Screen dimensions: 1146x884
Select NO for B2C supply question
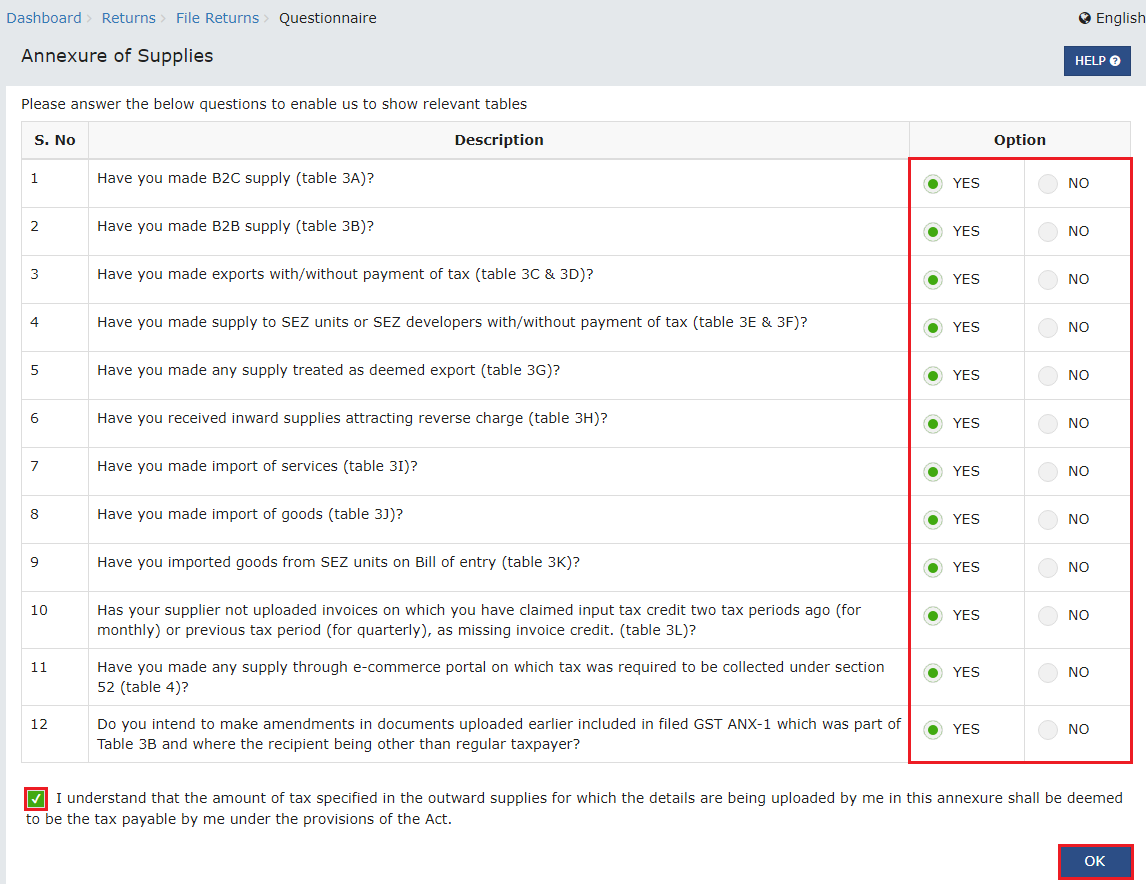click(1047, 183)
